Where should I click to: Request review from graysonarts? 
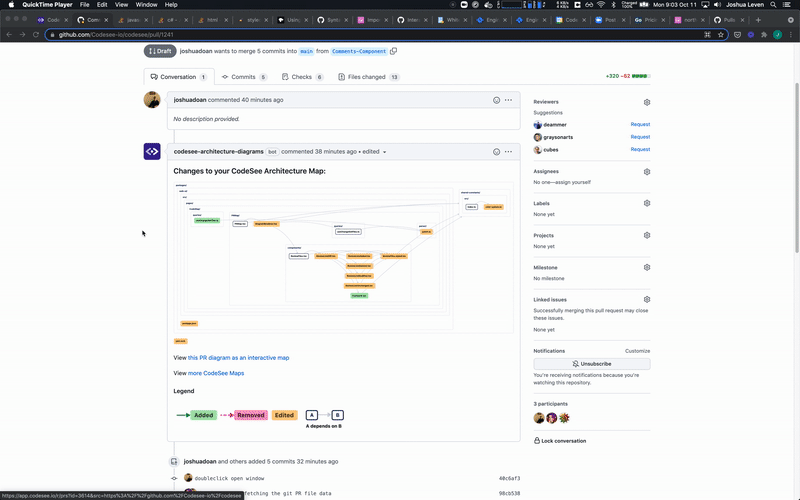[640, 137]
